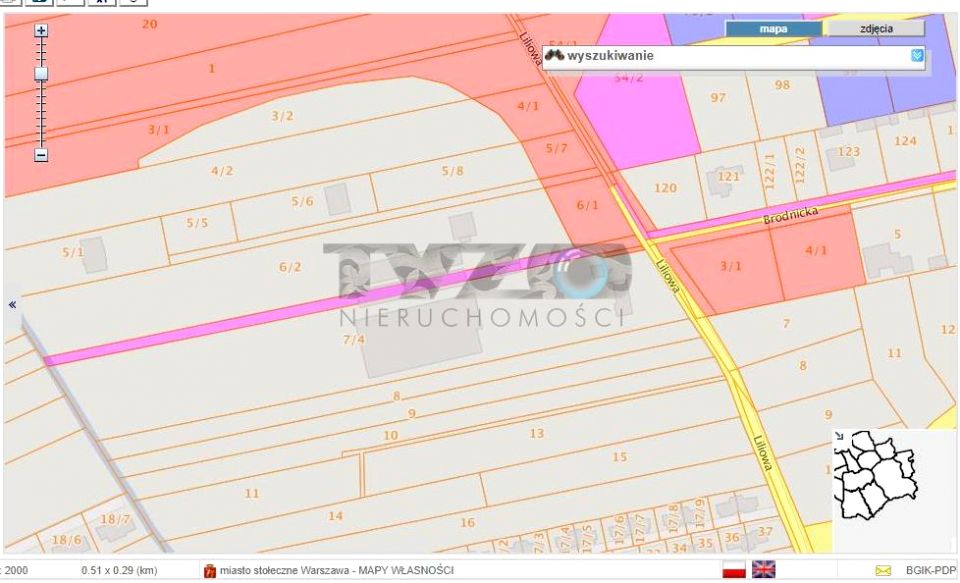960x583 pixels.
Task: Click the zoom level slider handle
Action: click(x=41, y=74)
